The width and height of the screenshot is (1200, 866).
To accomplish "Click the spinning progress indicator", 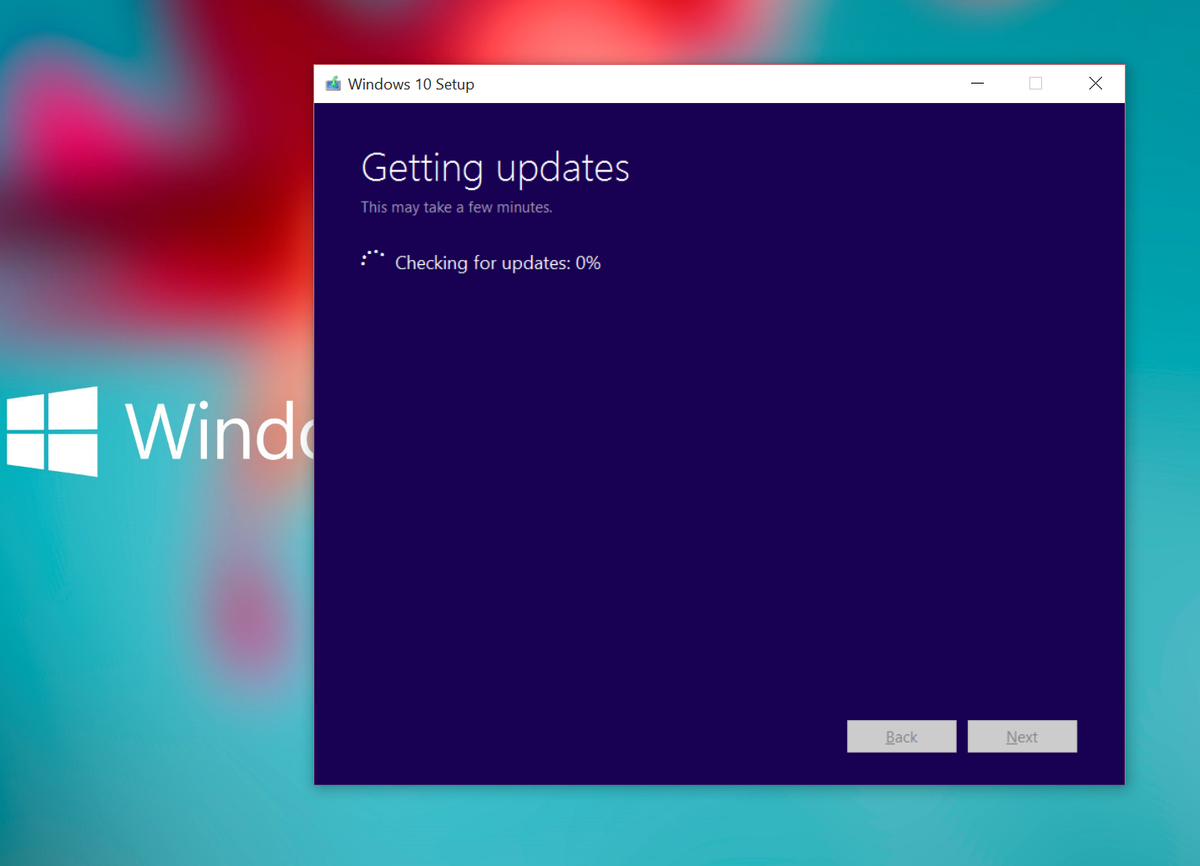I will [x=372, y=260].
